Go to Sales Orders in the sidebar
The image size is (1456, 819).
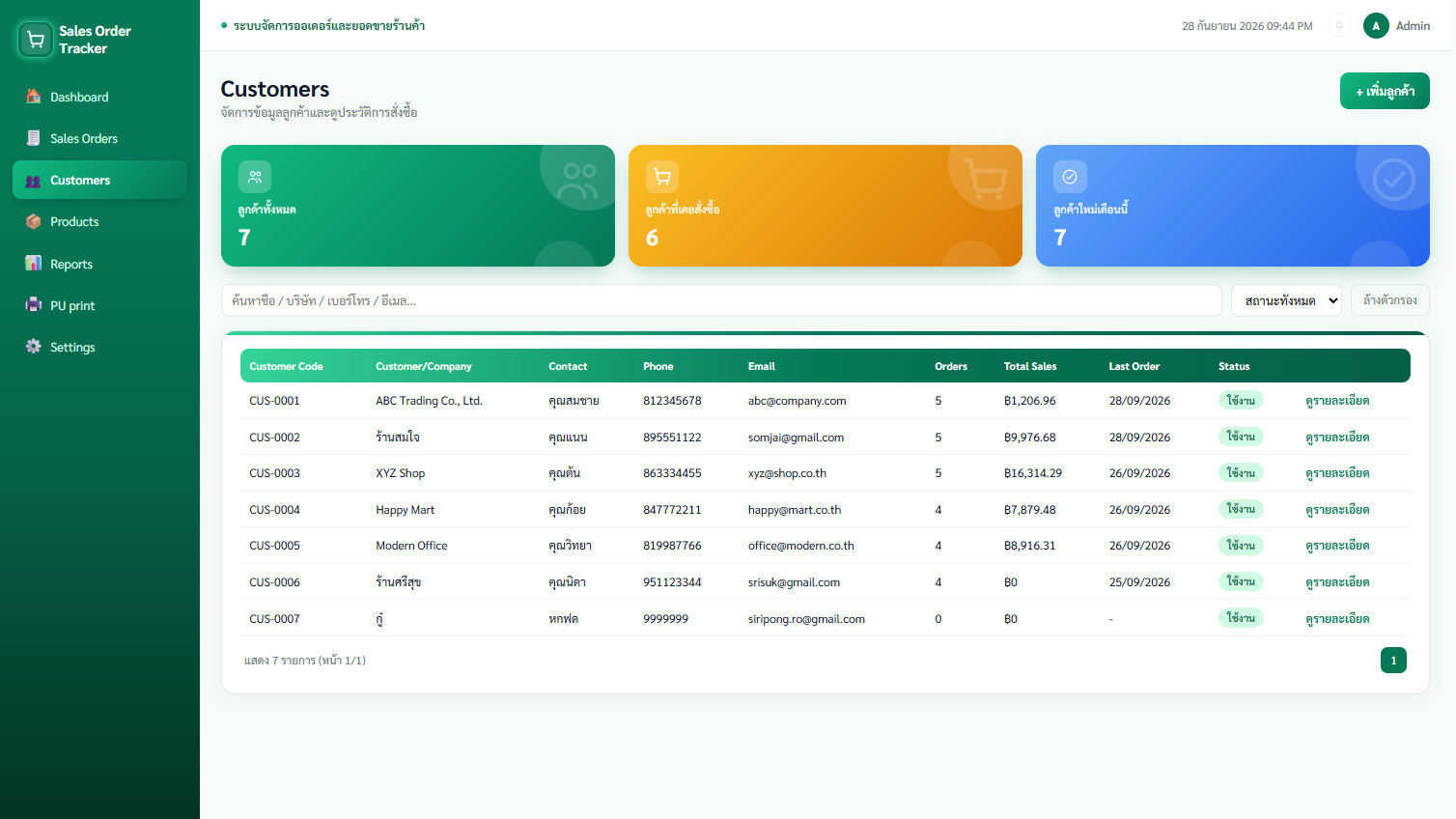coord(99,139)
